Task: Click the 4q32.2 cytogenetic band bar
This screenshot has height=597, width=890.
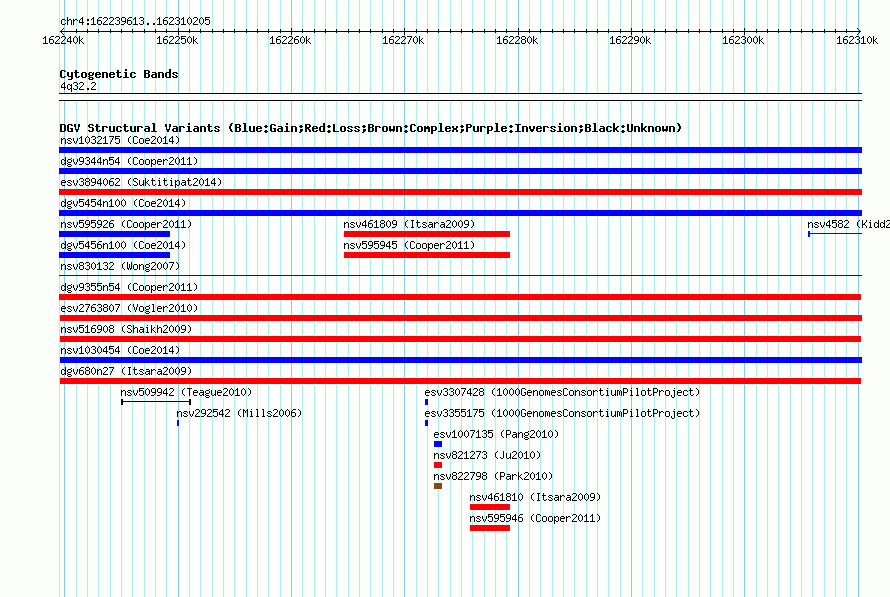Action: pyautogui.click(x=460, y=97)
